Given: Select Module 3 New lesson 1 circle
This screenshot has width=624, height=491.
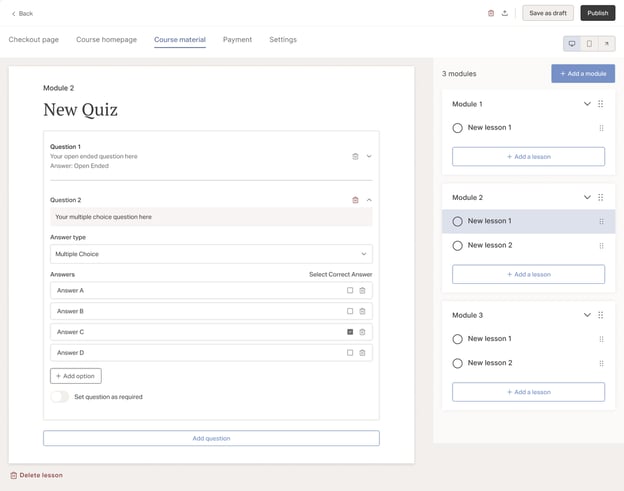Looking at the screenshot, I should (457, 339).
